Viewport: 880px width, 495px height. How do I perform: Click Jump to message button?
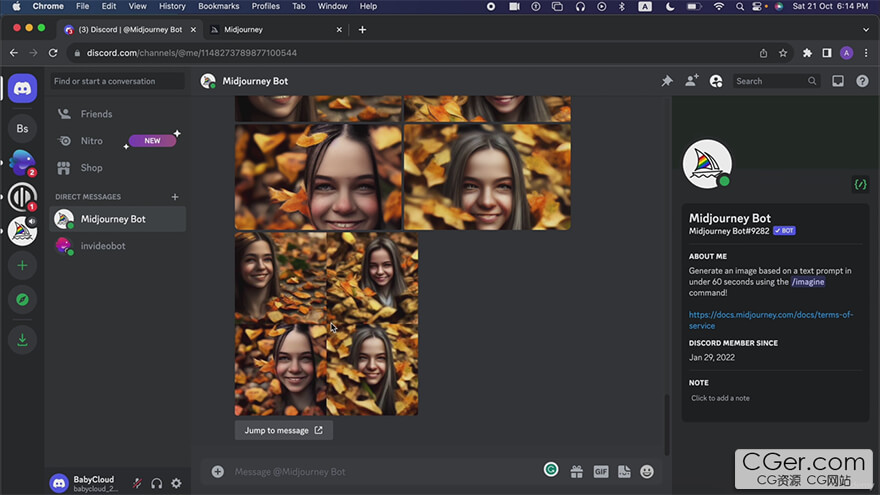[x=283, y=430]
